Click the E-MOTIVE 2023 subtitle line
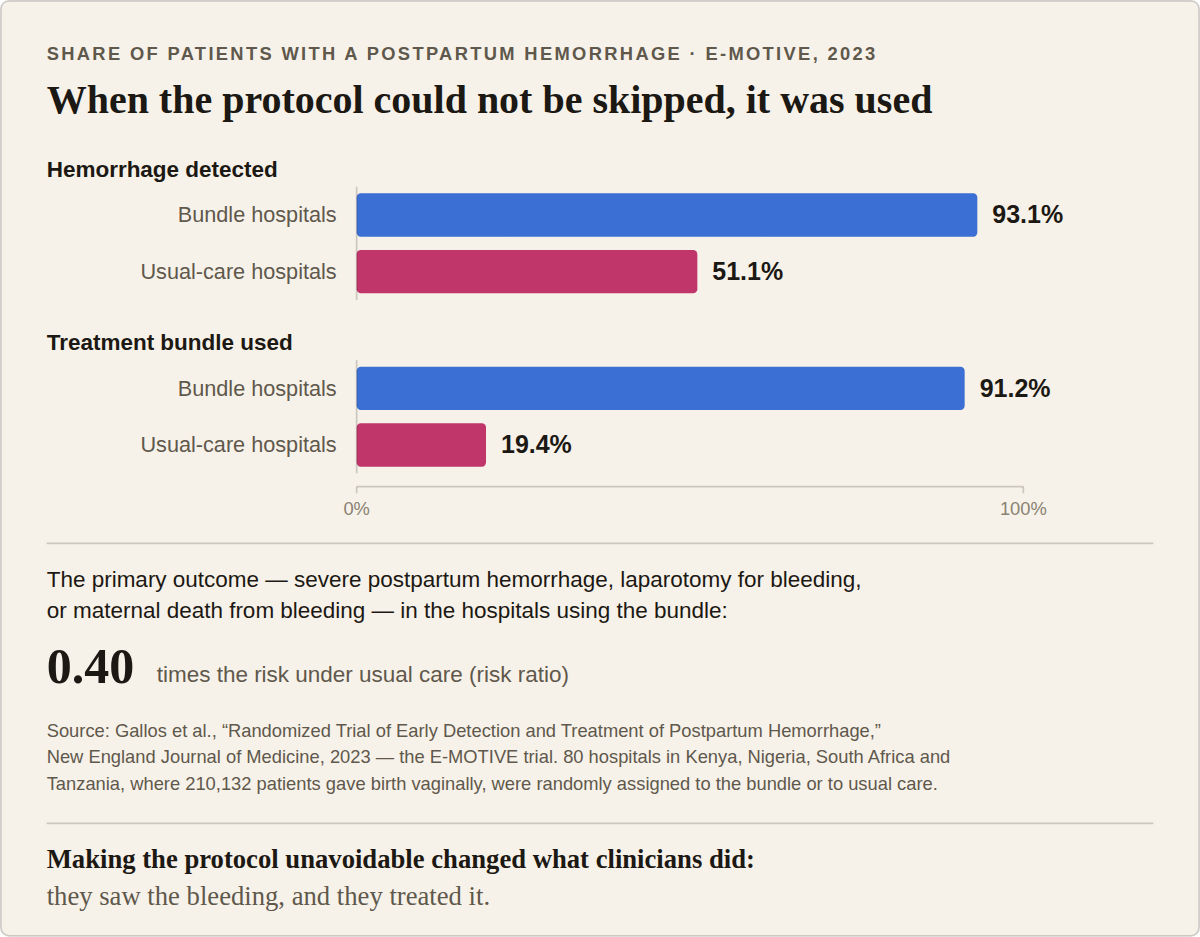 coord(462,54)
